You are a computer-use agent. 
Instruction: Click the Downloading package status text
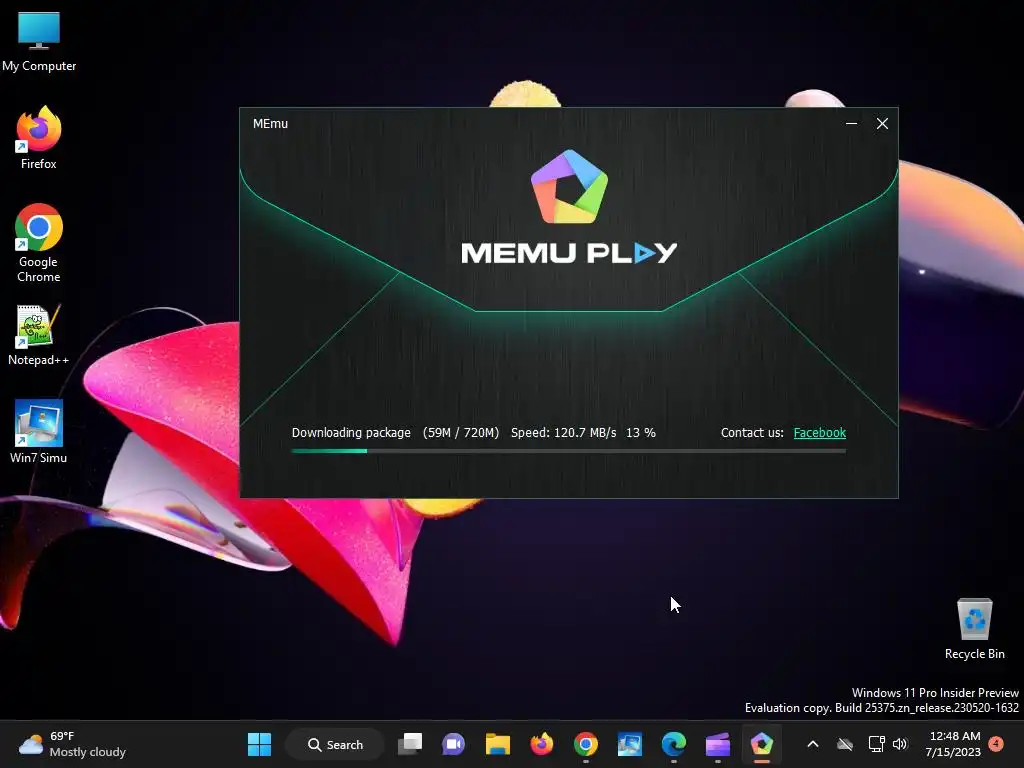click(351, 432)
